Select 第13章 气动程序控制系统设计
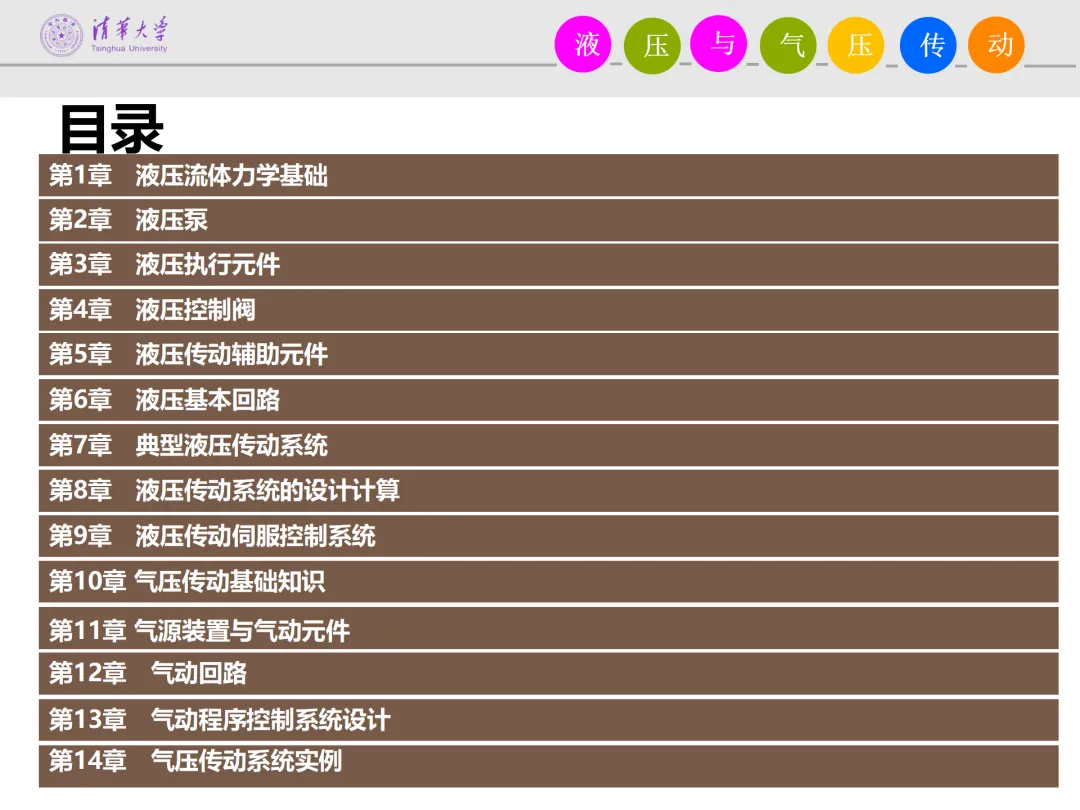Viewport: 1080px width, 810px height. click(548, 720)
